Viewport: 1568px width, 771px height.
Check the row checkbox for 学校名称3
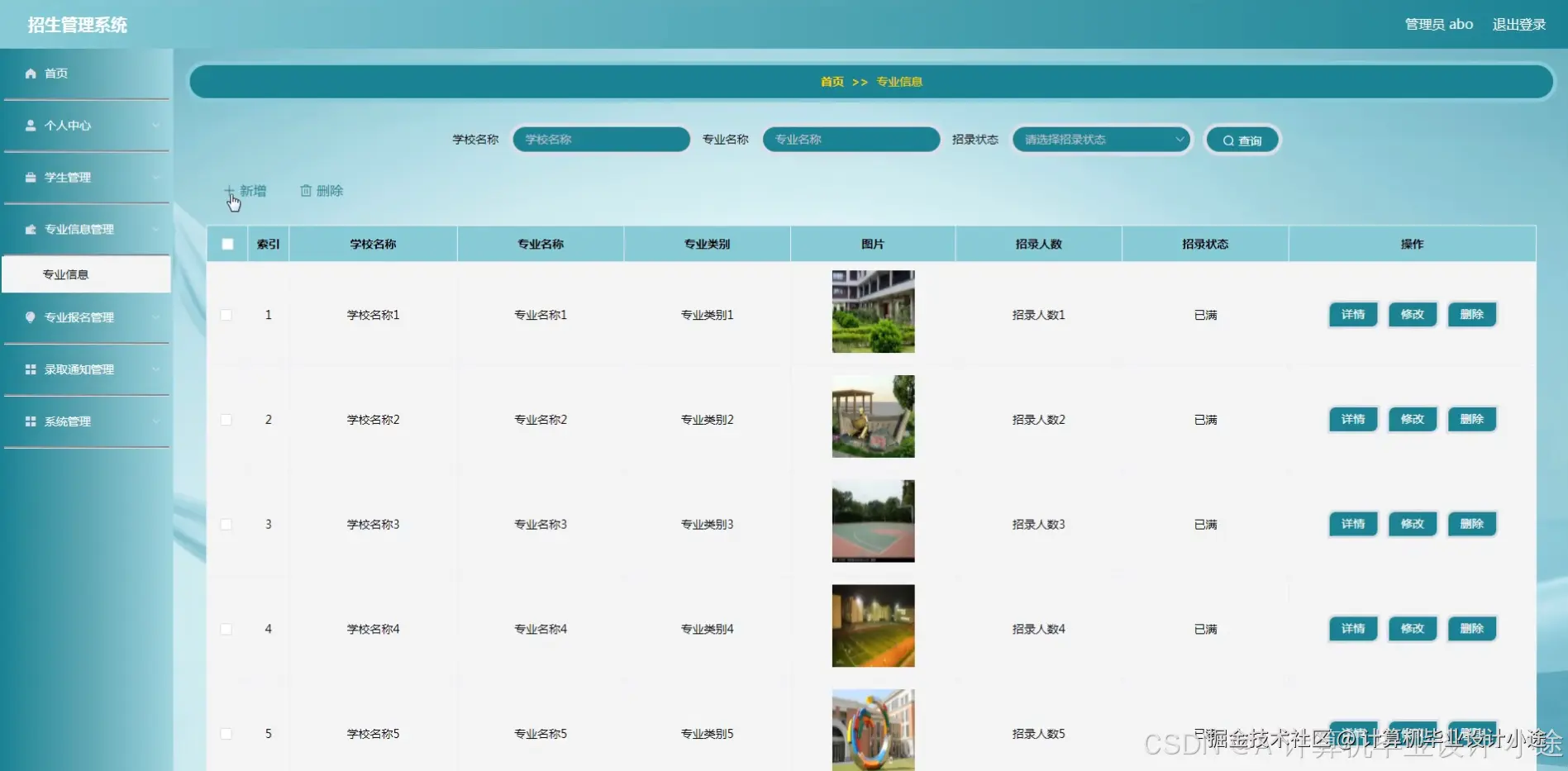click(x=226, y=525)
